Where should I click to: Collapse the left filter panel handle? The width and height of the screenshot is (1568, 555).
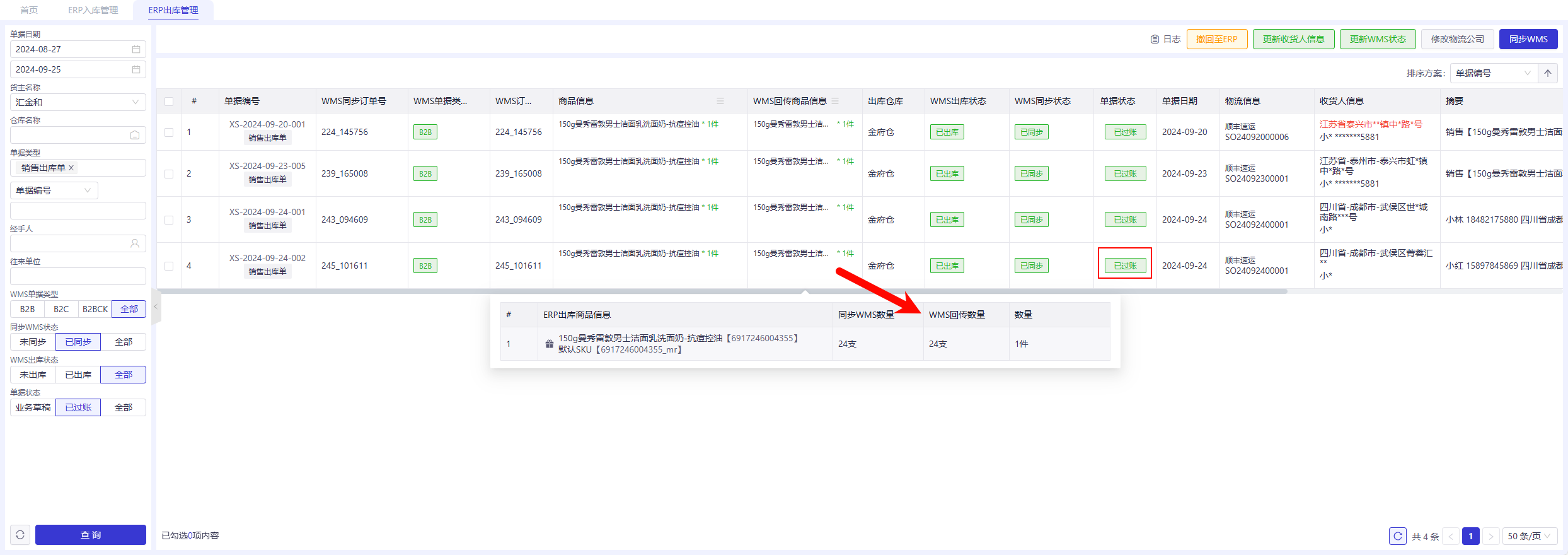click(156, 307)
